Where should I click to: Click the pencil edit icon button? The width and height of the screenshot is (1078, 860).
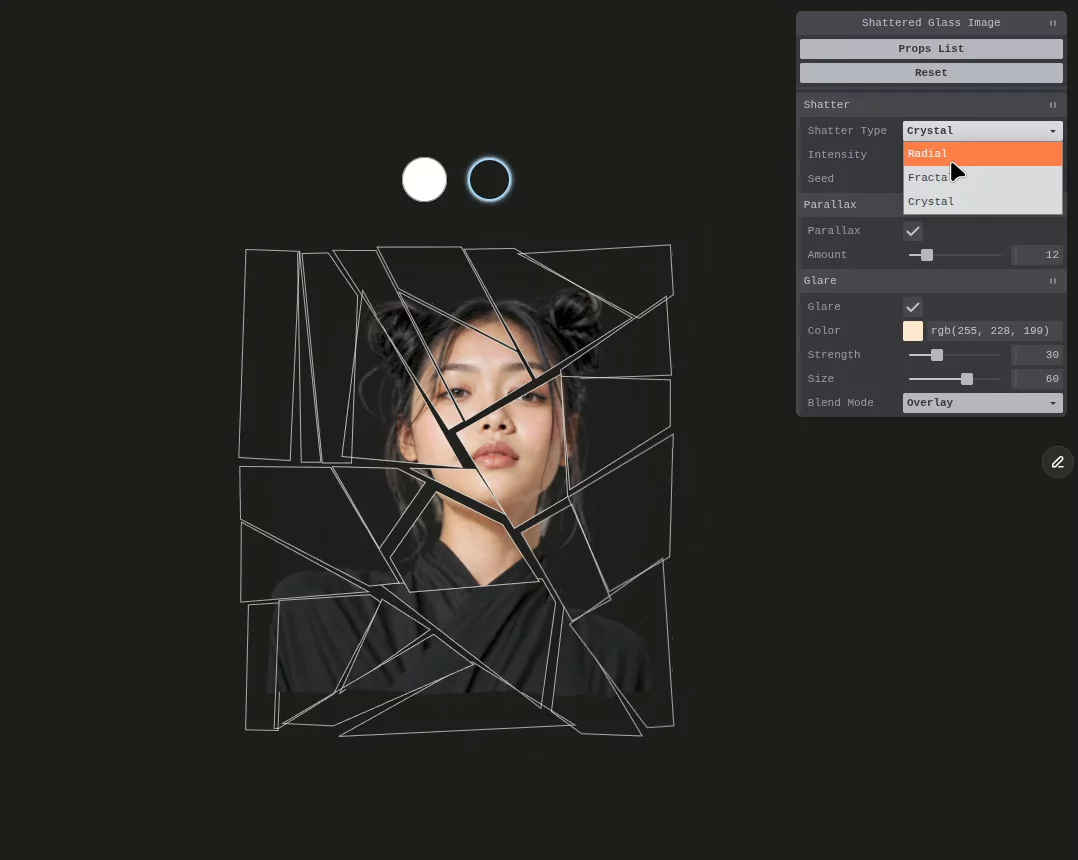coord(1057,462)
